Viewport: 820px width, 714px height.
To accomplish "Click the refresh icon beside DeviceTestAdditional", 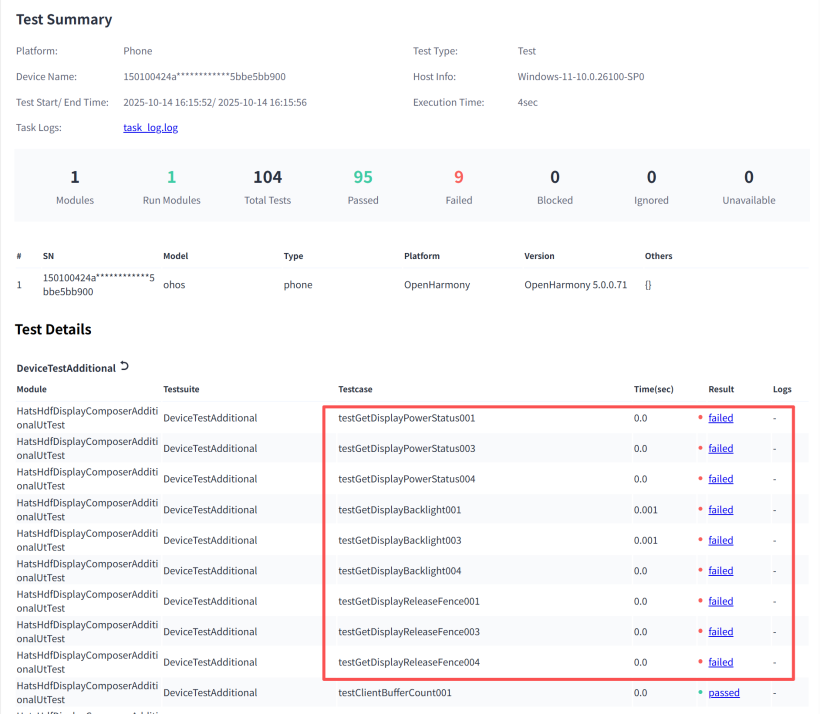I will pyautogui.click(x=124, y=366).
